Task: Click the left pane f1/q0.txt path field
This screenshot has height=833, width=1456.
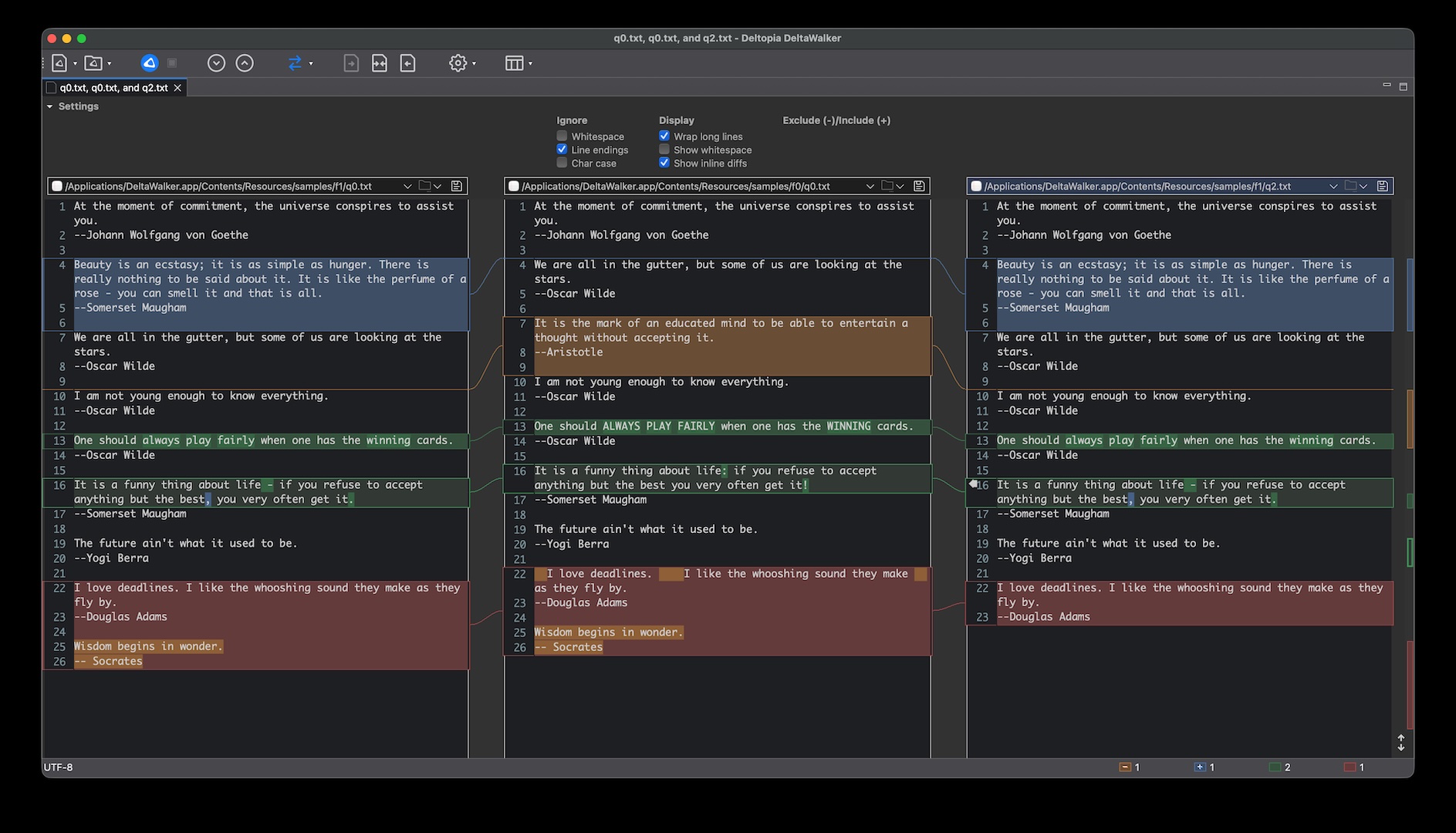Action: click(x=231, y=186)
